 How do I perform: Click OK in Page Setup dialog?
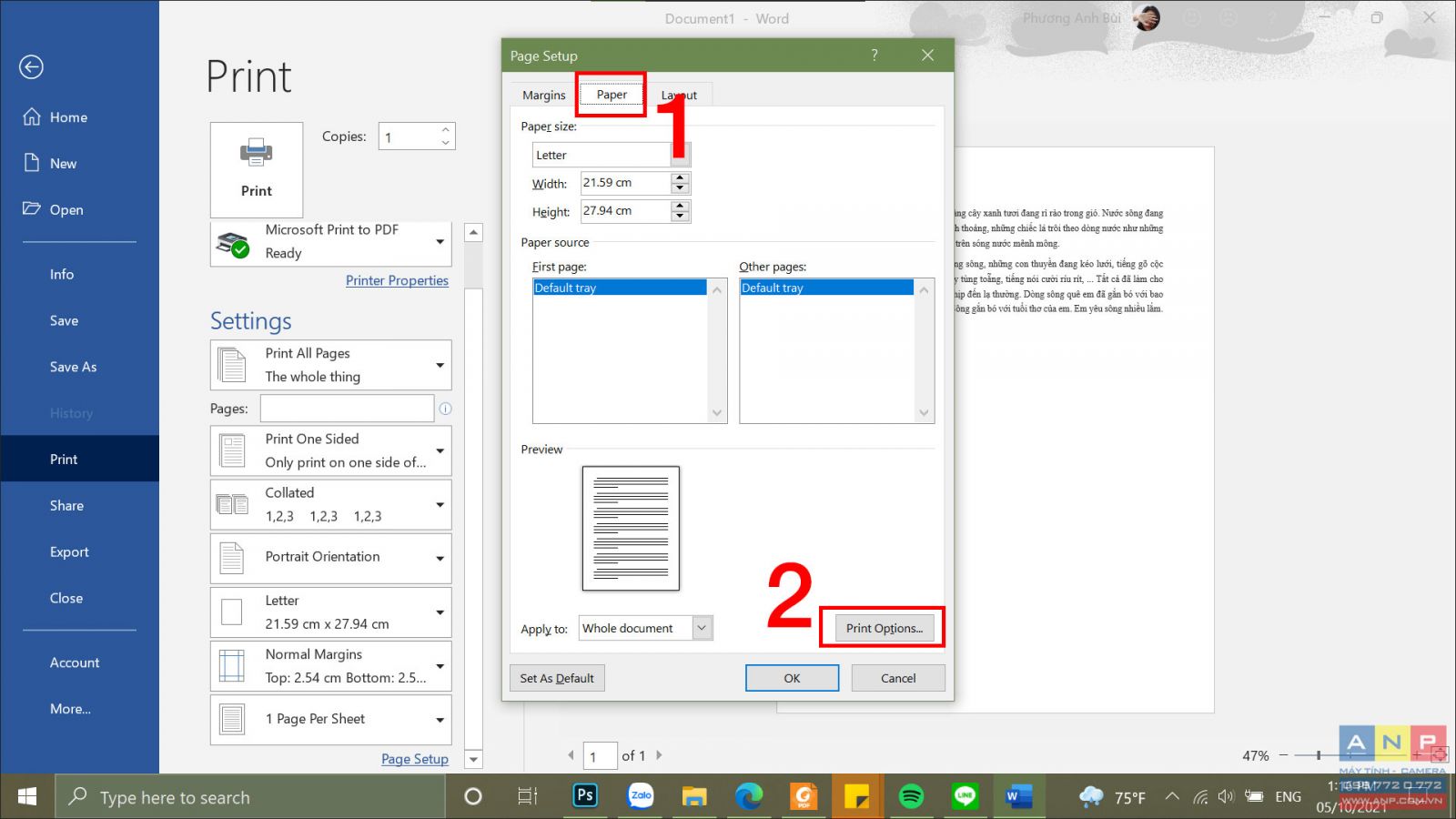point(792,678)
